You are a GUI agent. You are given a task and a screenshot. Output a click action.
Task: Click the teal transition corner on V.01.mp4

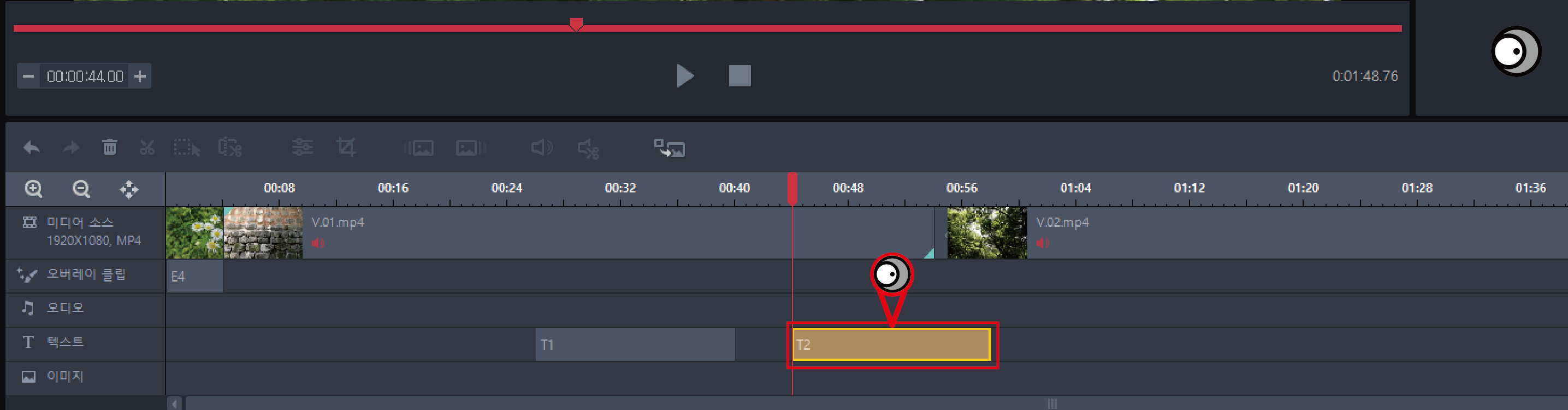click(930, 254)
